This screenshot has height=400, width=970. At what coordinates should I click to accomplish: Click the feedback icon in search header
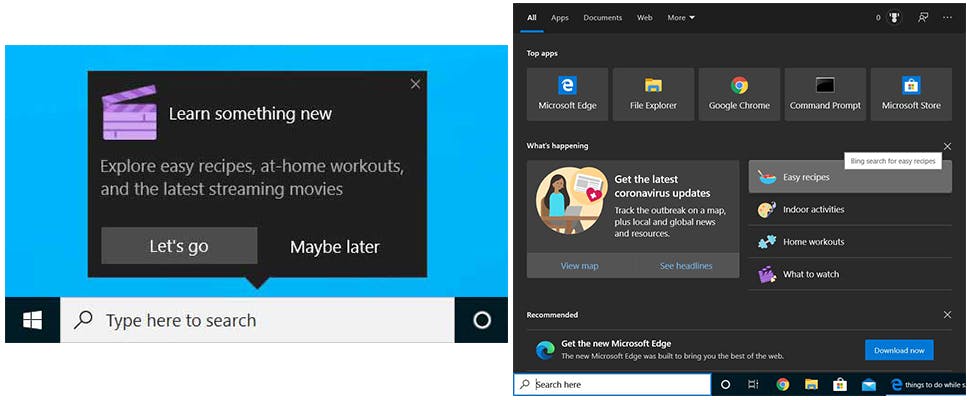pos(923,17)
